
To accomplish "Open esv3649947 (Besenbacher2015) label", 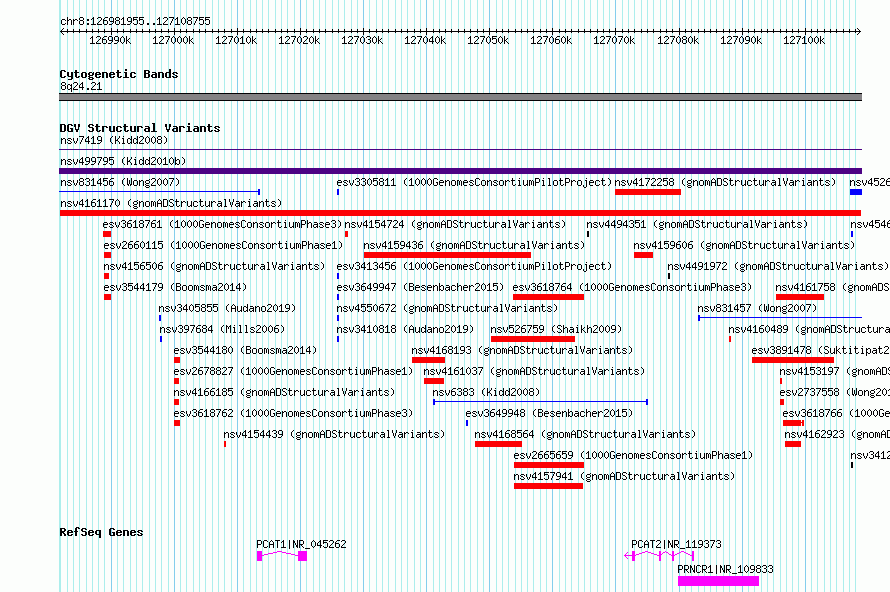I will [420, 287].
